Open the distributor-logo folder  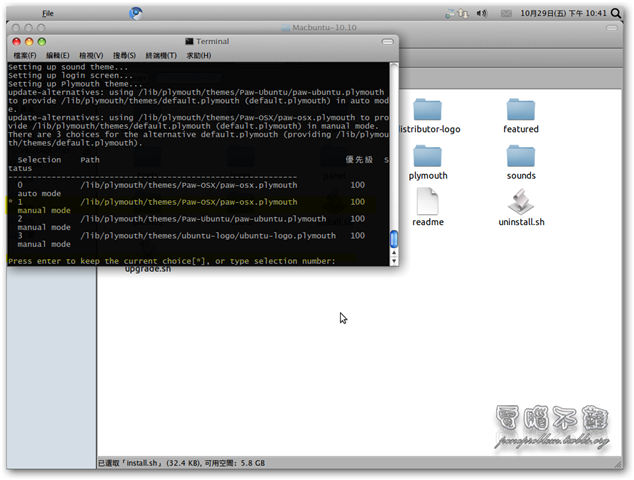430,111
